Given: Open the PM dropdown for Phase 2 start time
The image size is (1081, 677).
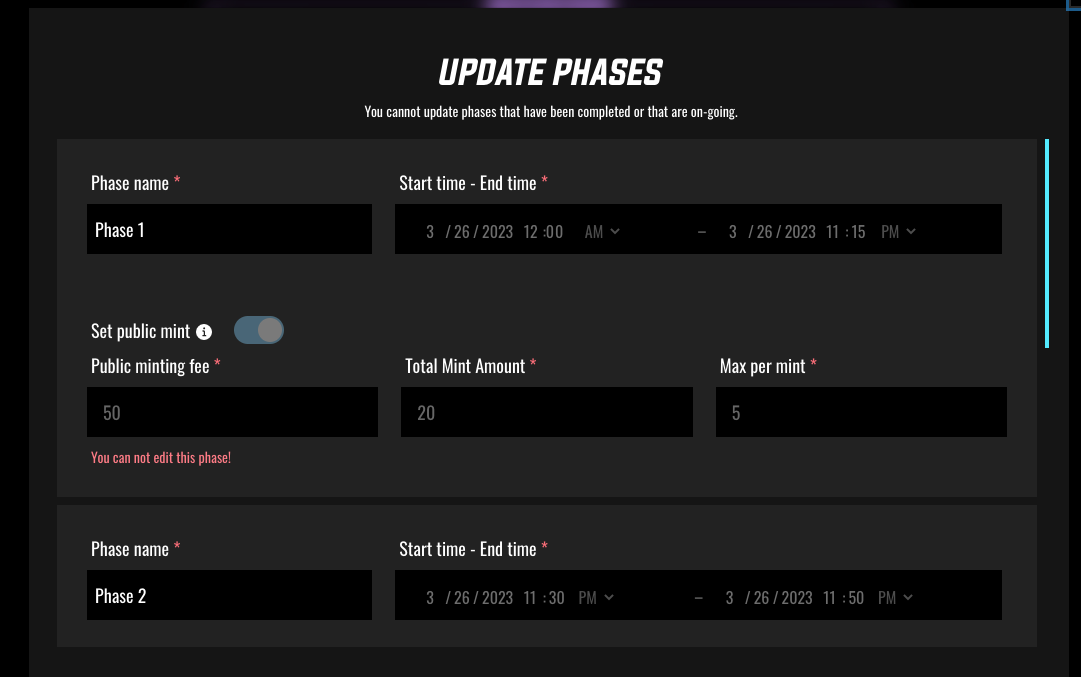Looking at the screenshot, I should [594, 597].
